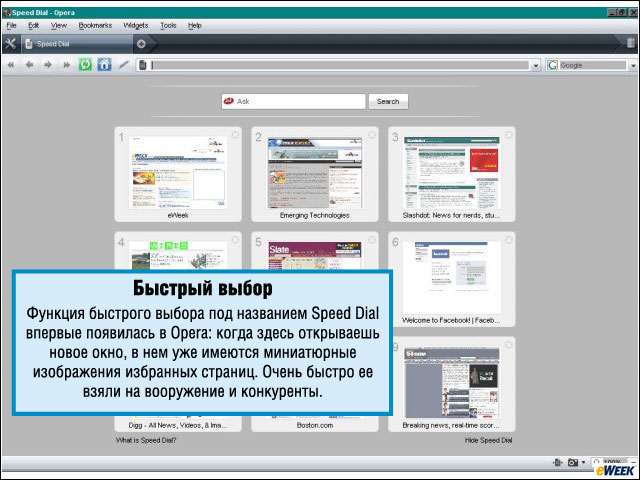
Task: Remove the Wired speed dial entry
Action: coord(235,240)
